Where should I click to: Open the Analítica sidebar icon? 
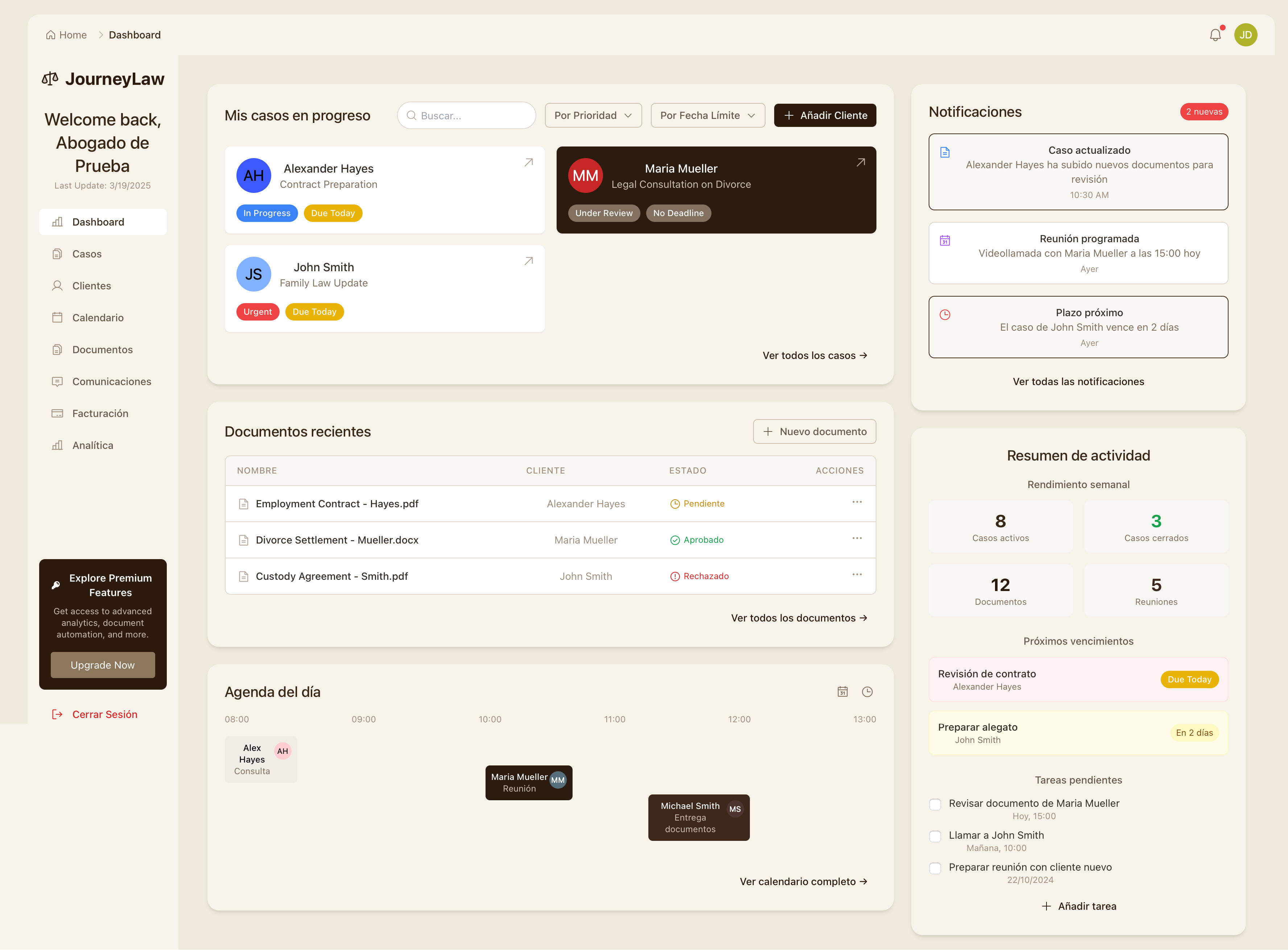[x=58, y=445]
